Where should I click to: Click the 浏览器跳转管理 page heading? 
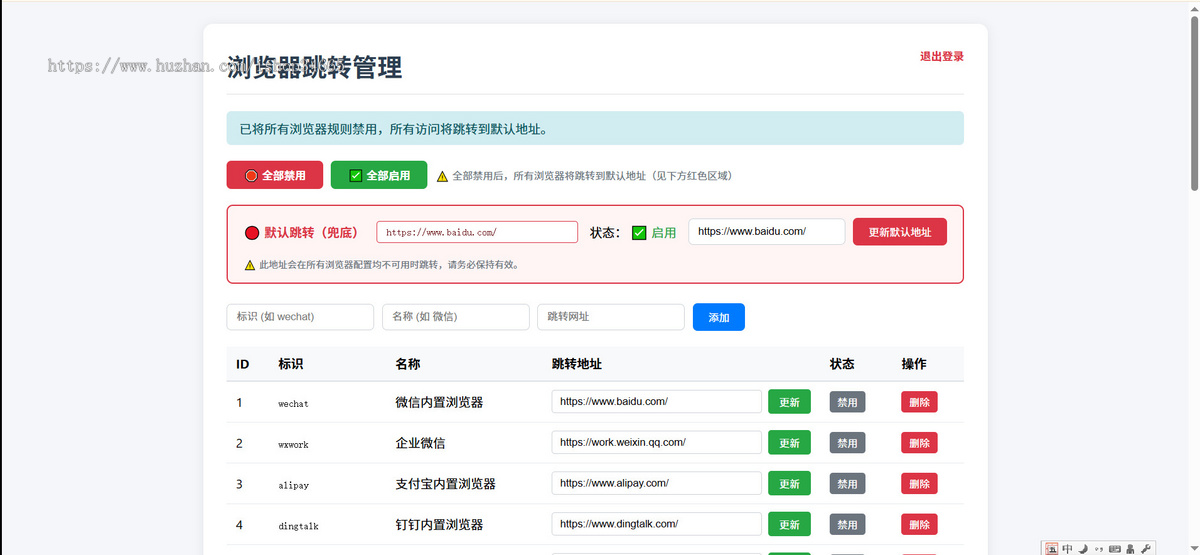(x=315, y=68)
